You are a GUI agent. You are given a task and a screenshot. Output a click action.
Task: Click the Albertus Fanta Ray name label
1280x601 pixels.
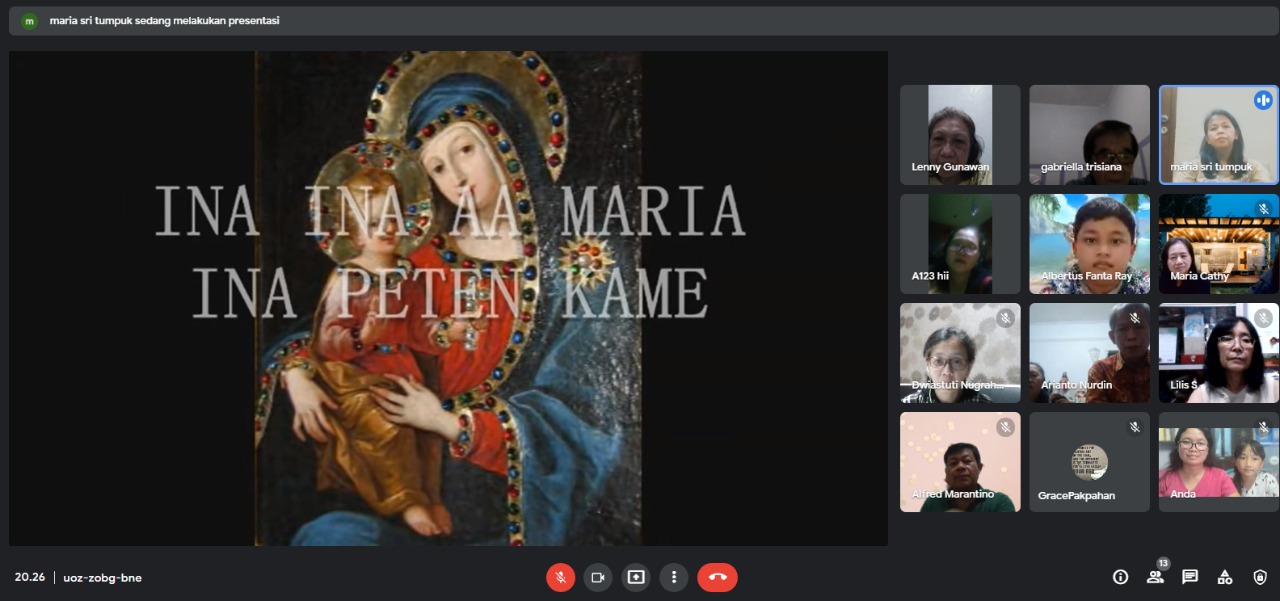point(1088,277)
